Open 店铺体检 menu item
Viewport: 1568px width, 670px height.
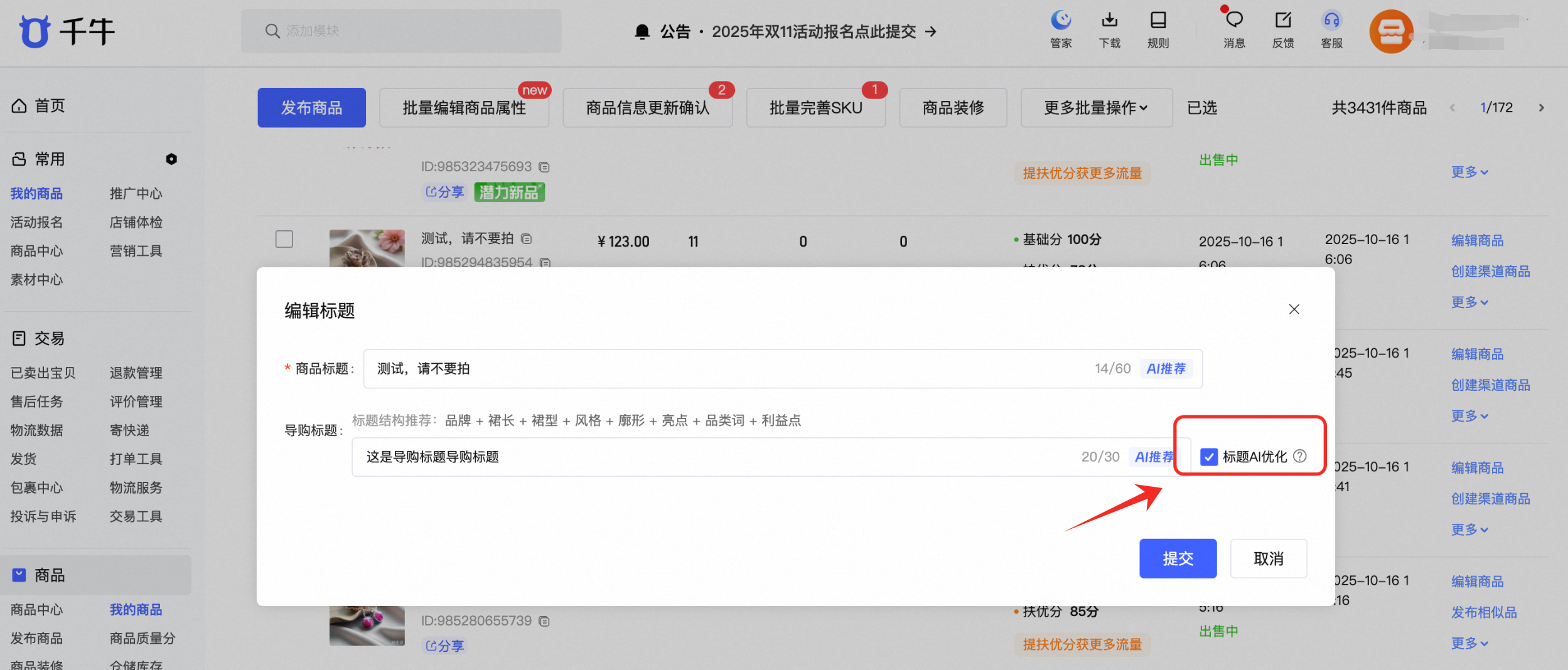[136, 223]
